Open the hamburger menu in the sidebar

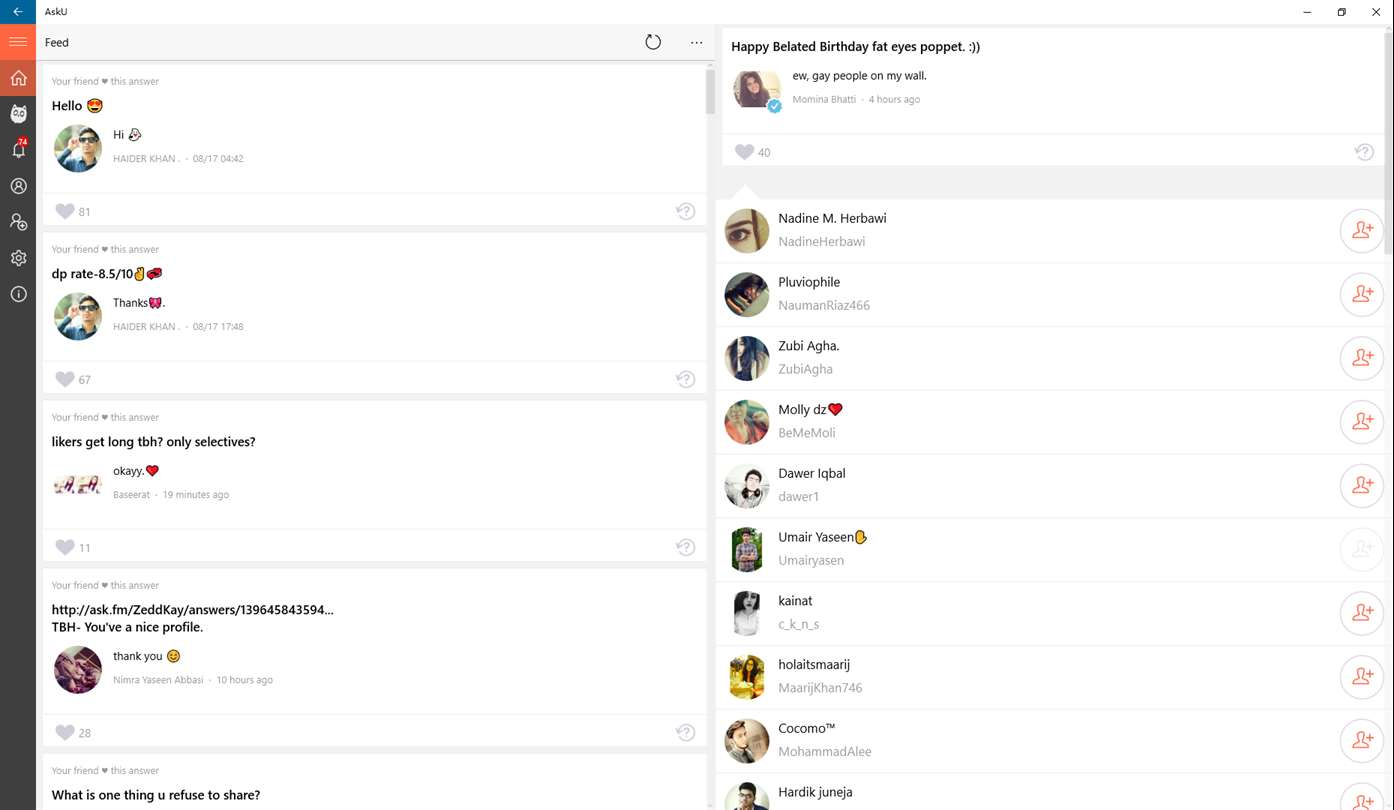tap(18, 42)
